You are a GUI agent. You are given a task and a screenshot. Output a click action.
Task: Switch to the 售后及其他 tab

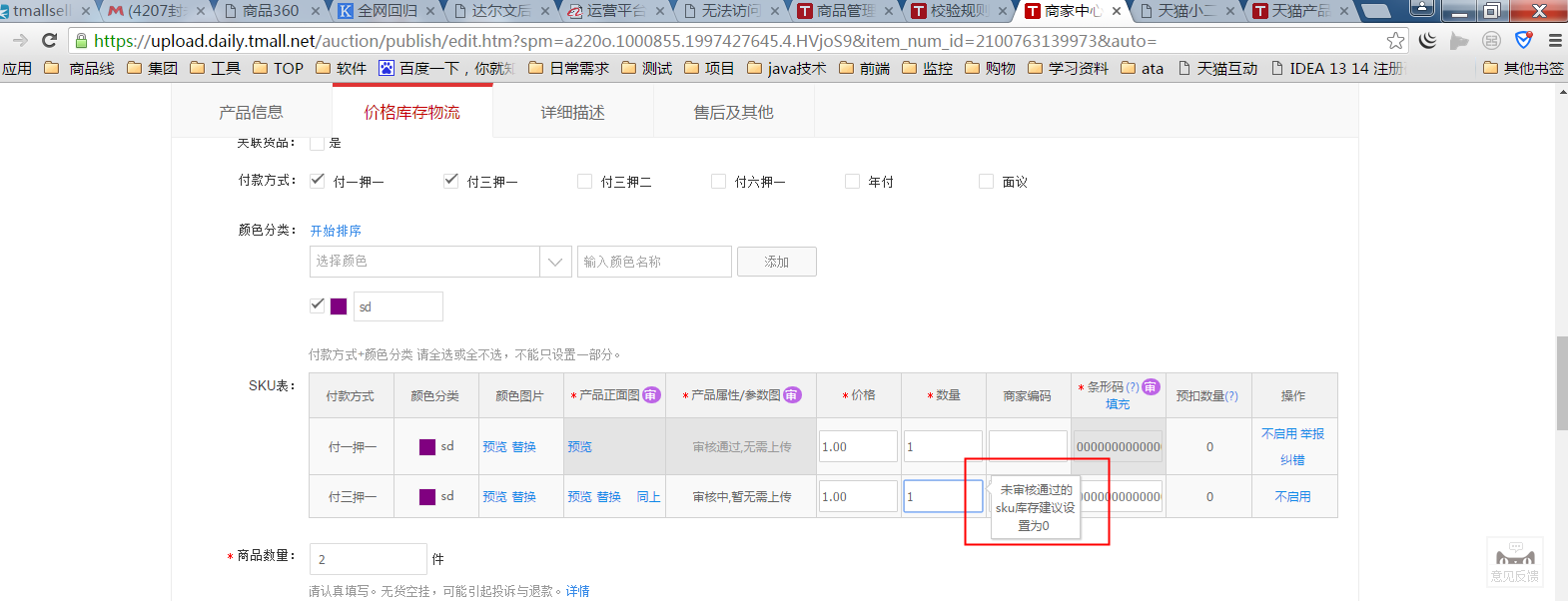[734, 112]
